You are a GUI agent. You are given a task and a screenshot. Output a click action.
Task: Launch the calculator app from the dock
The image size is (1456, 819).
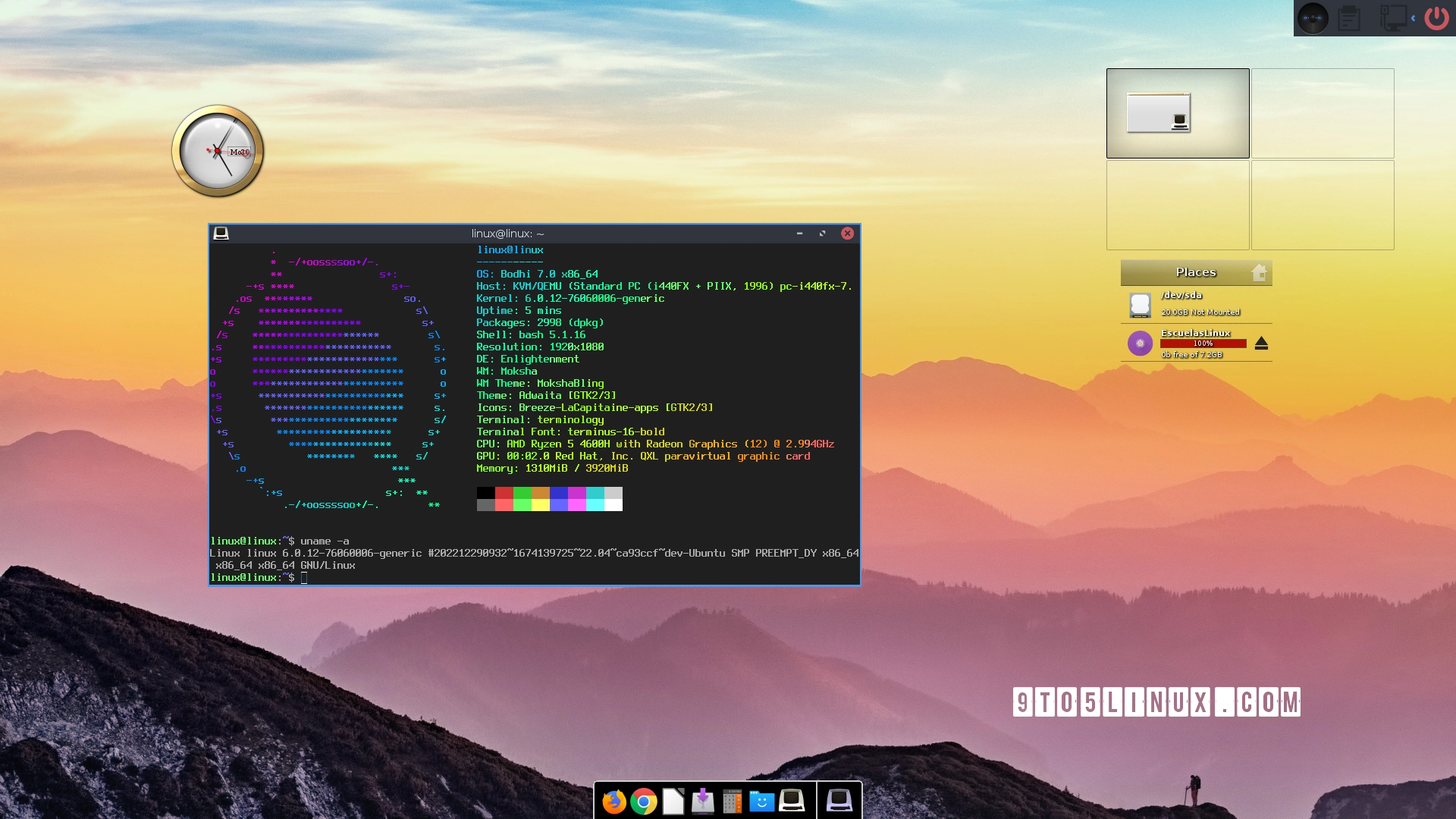pos(731,800)
